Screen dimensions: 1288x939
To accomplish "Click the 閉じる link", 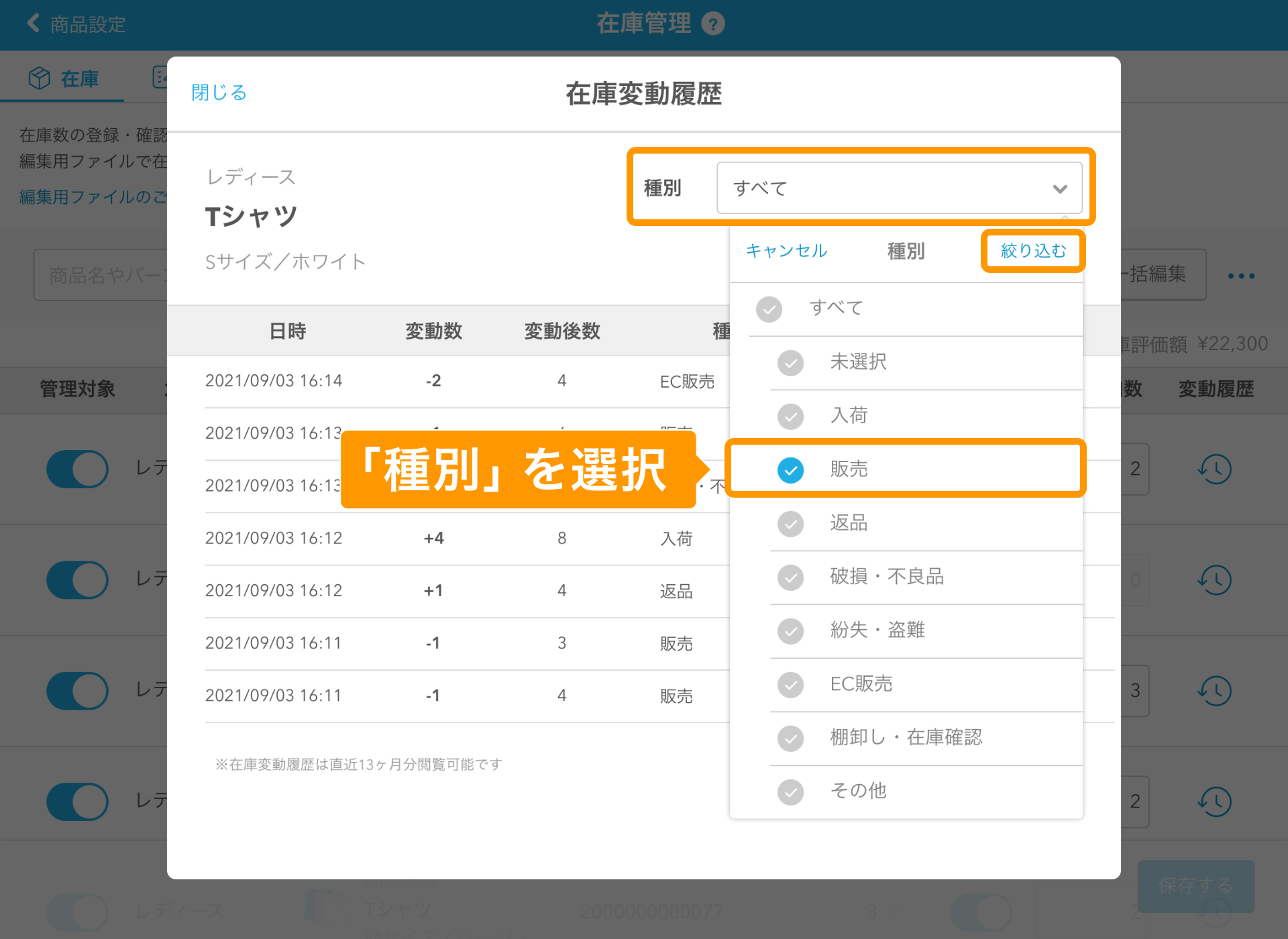I will [219, 93].
